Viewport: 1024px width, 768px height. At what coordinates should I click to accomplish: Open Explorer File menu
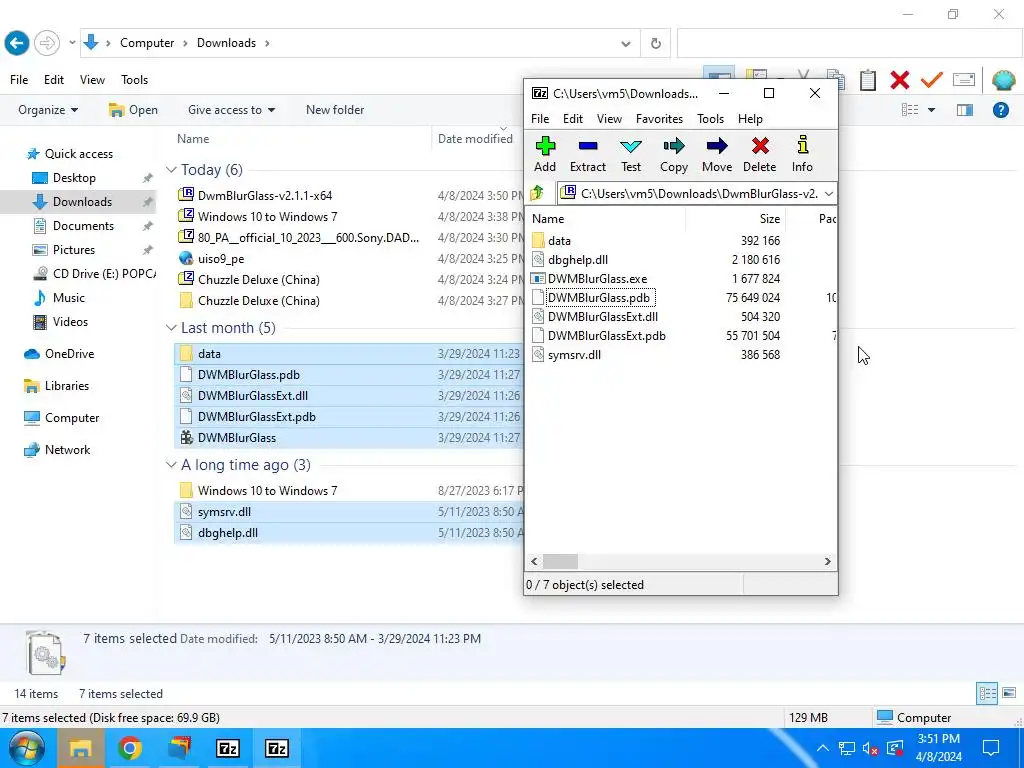[19, 80]
